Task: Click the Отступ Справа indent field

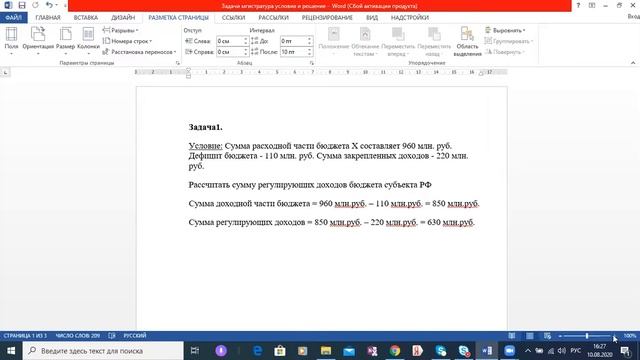Action: pos(230,52)
